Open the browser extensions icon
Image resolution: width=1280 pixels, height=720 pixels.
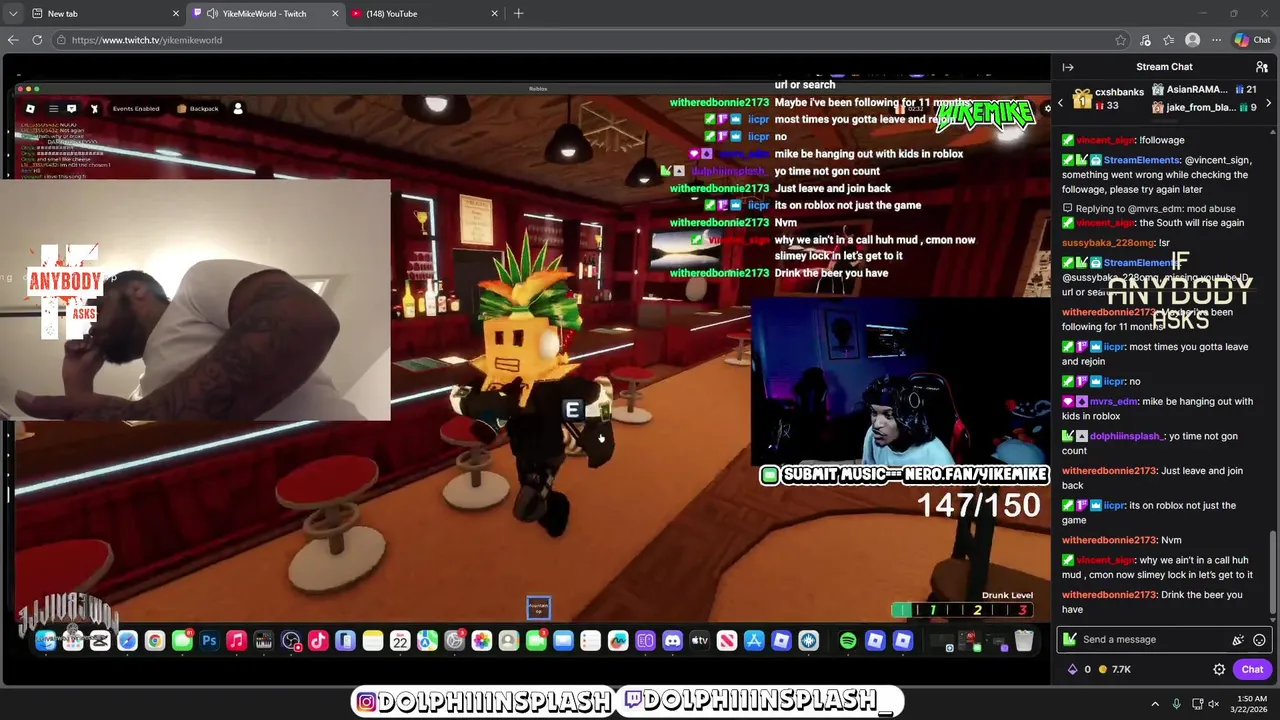click(x=1145, y=40)
